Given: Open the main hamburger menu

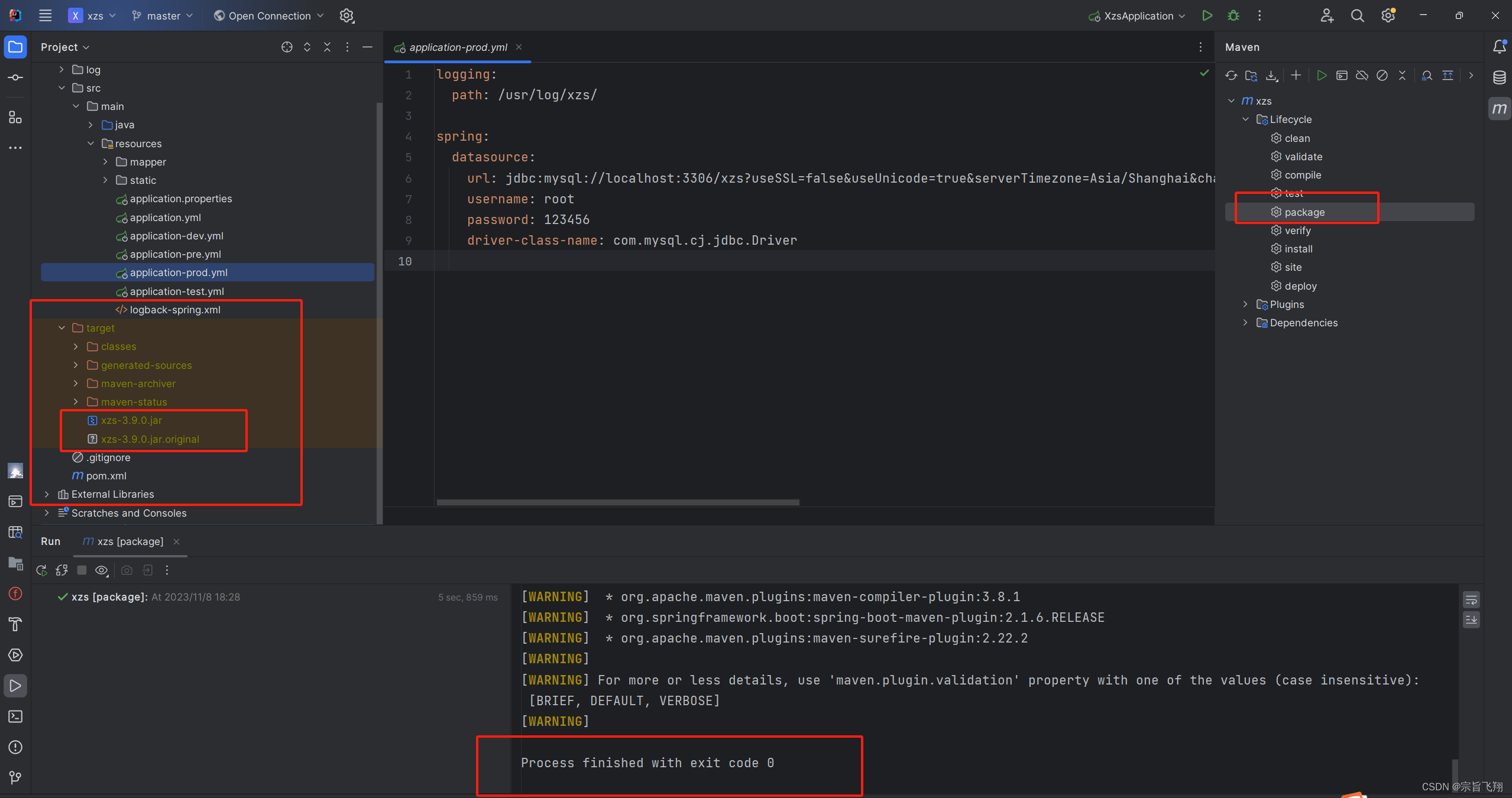Looking at the screenshot, I should tap(45, 16).
